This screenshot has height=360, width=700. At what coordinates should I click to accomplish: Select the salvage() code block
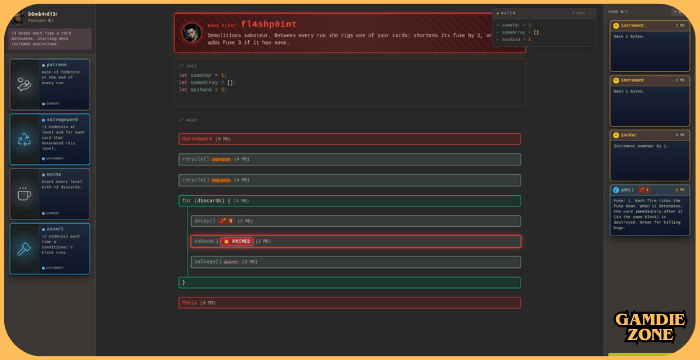click(x=356, y=262)
